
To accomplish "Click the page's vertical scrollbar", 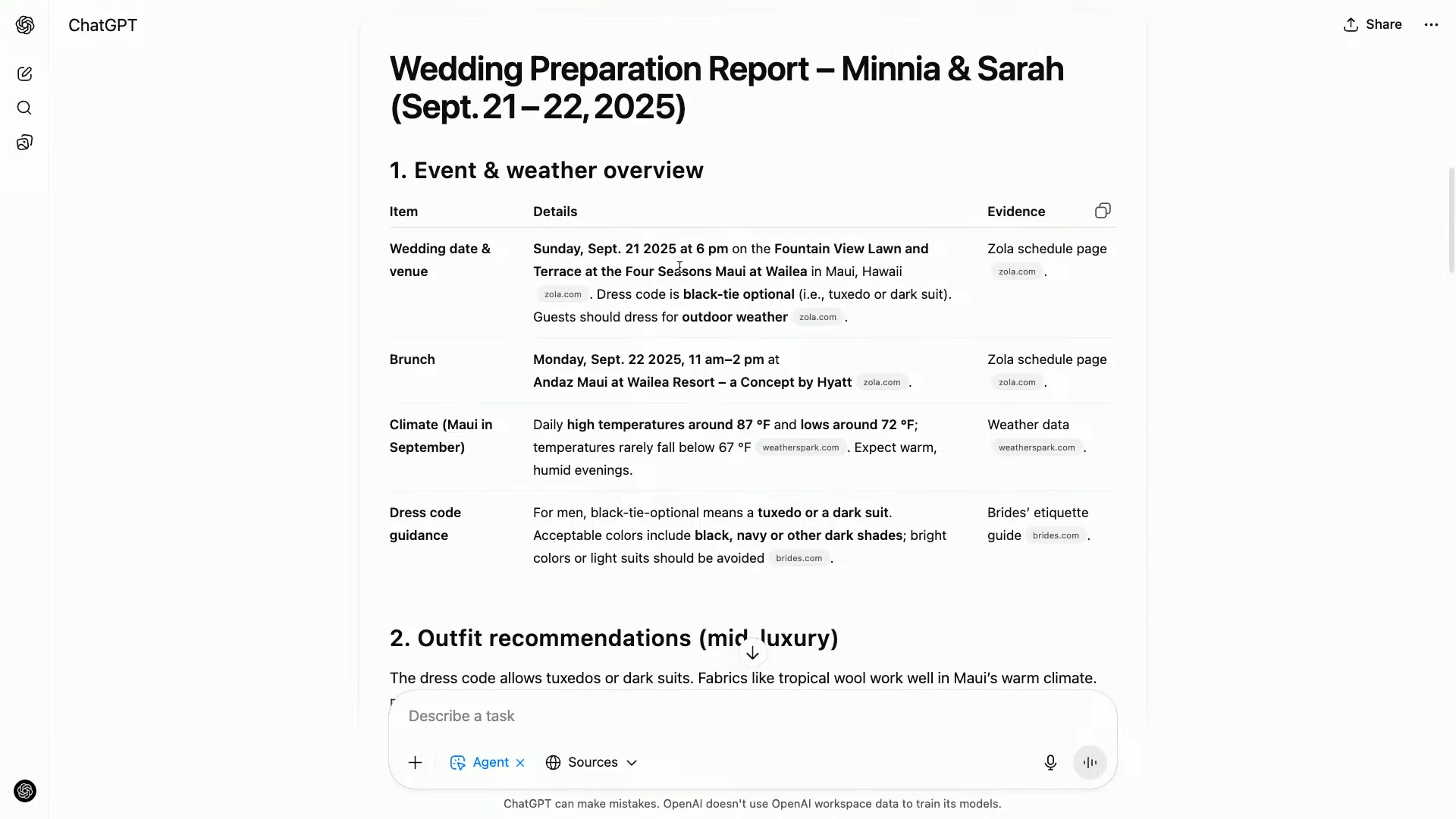I will pyautogui.click(x=1451, y=220).
